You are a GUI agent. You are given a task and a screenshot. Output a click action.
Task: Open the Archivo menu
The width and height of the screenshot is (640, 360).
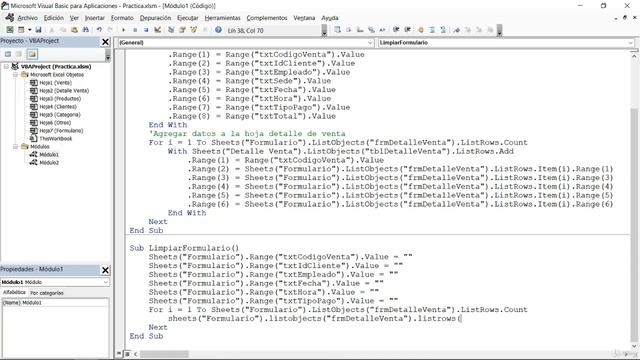click(27, 18)
